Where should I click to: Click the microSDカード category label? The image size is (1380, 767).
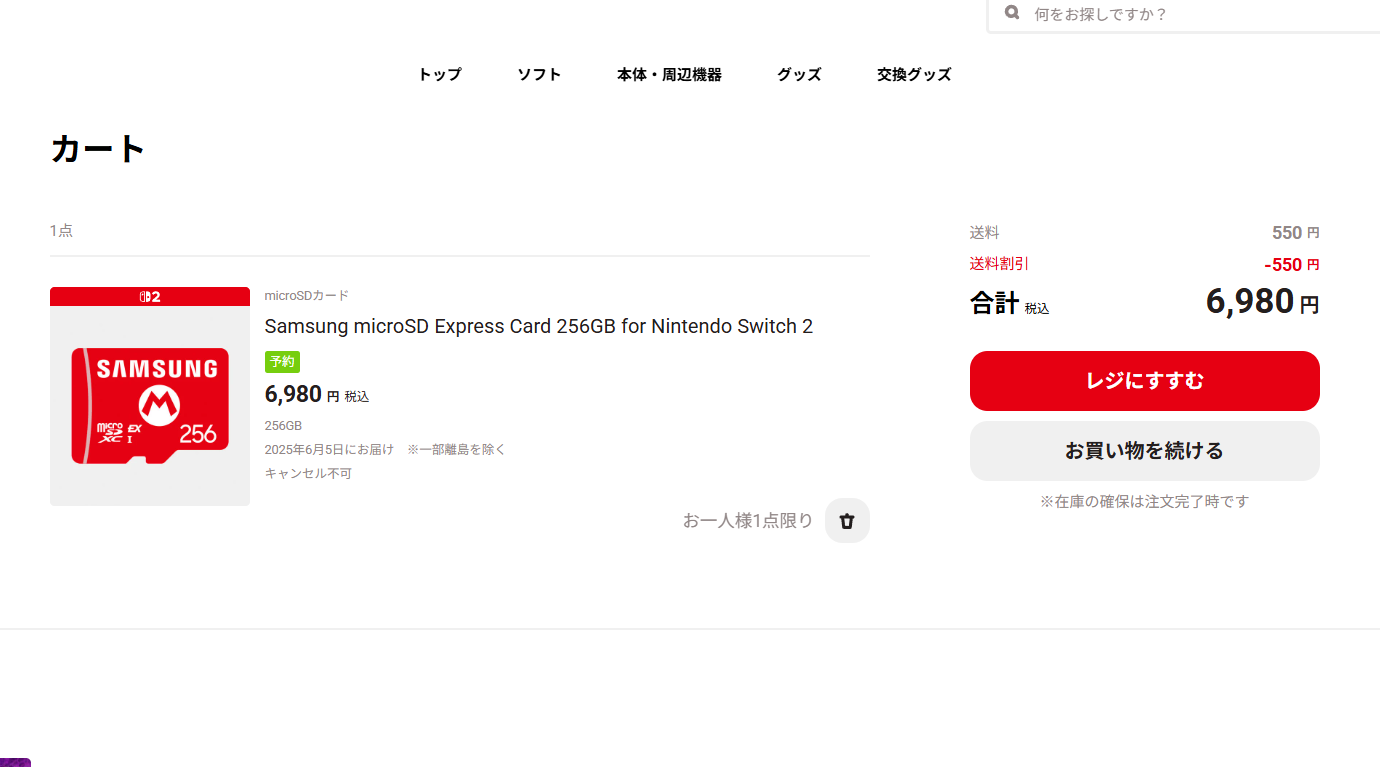(306, 296)
